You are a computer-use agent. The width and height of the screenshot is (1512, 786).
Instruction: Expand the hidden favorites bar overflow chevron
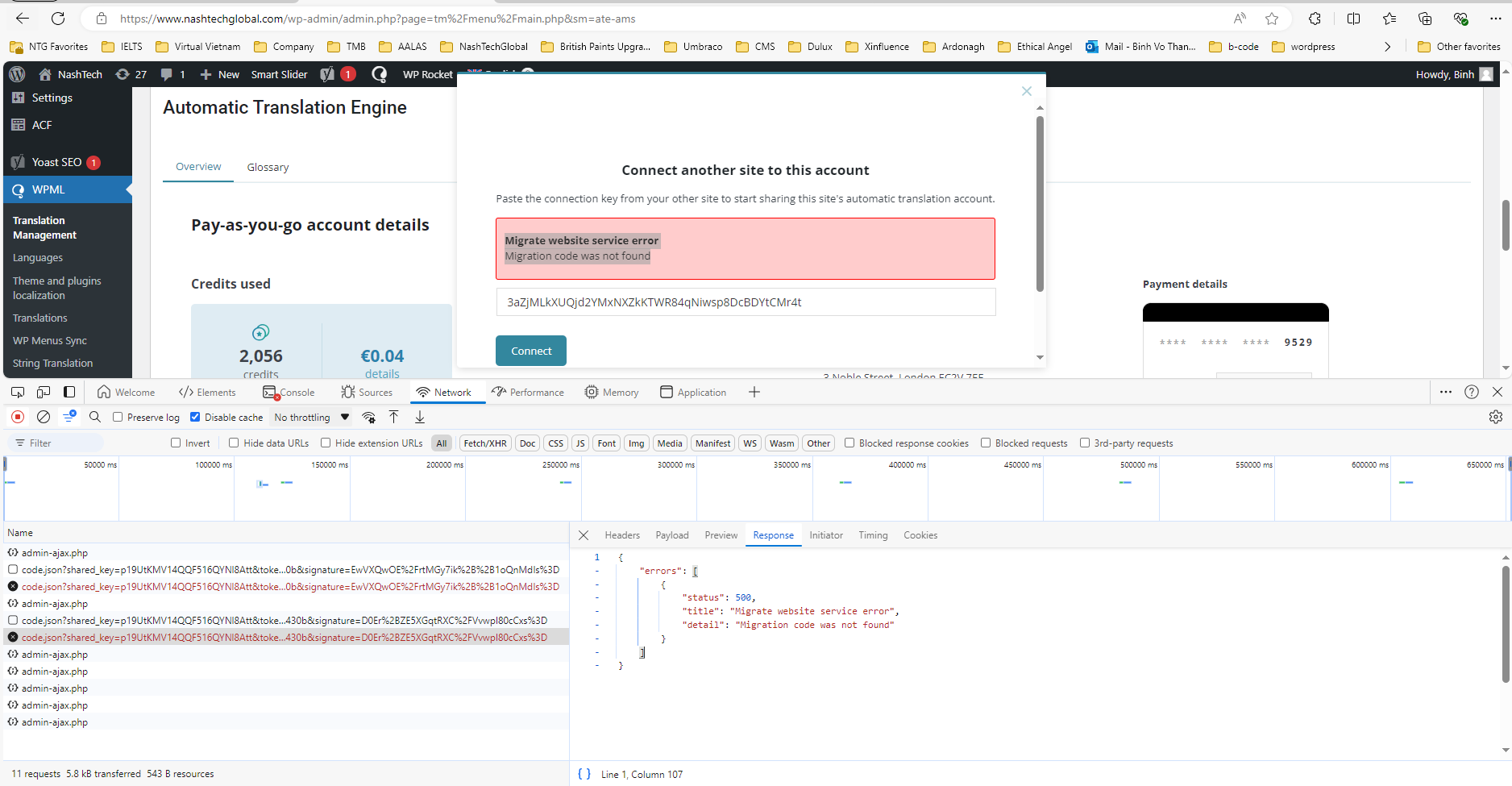(1387, 47)
